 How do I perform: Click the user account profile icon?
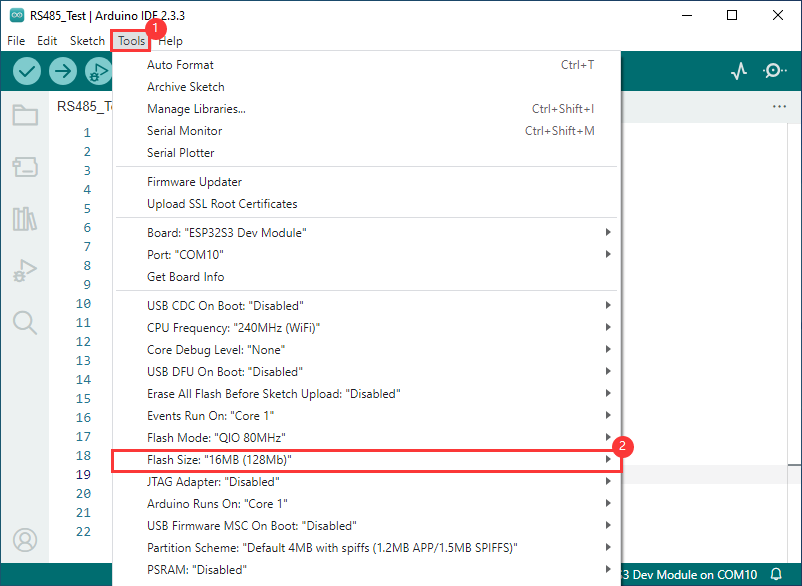tap(25, 540)
